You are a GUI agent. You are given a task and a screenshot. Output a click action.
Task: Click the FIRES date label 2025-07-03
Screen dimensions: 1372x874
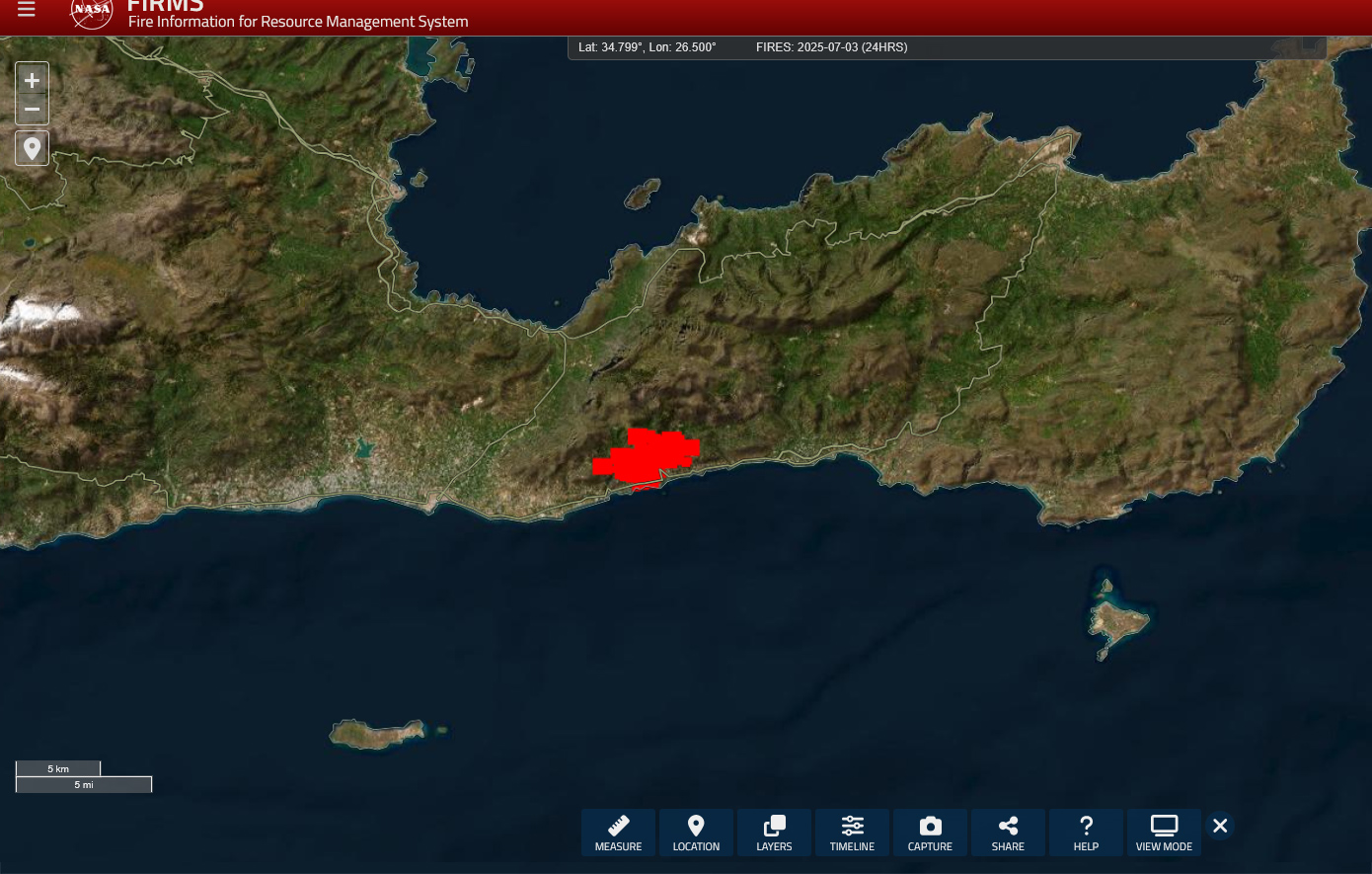(831, 47)
